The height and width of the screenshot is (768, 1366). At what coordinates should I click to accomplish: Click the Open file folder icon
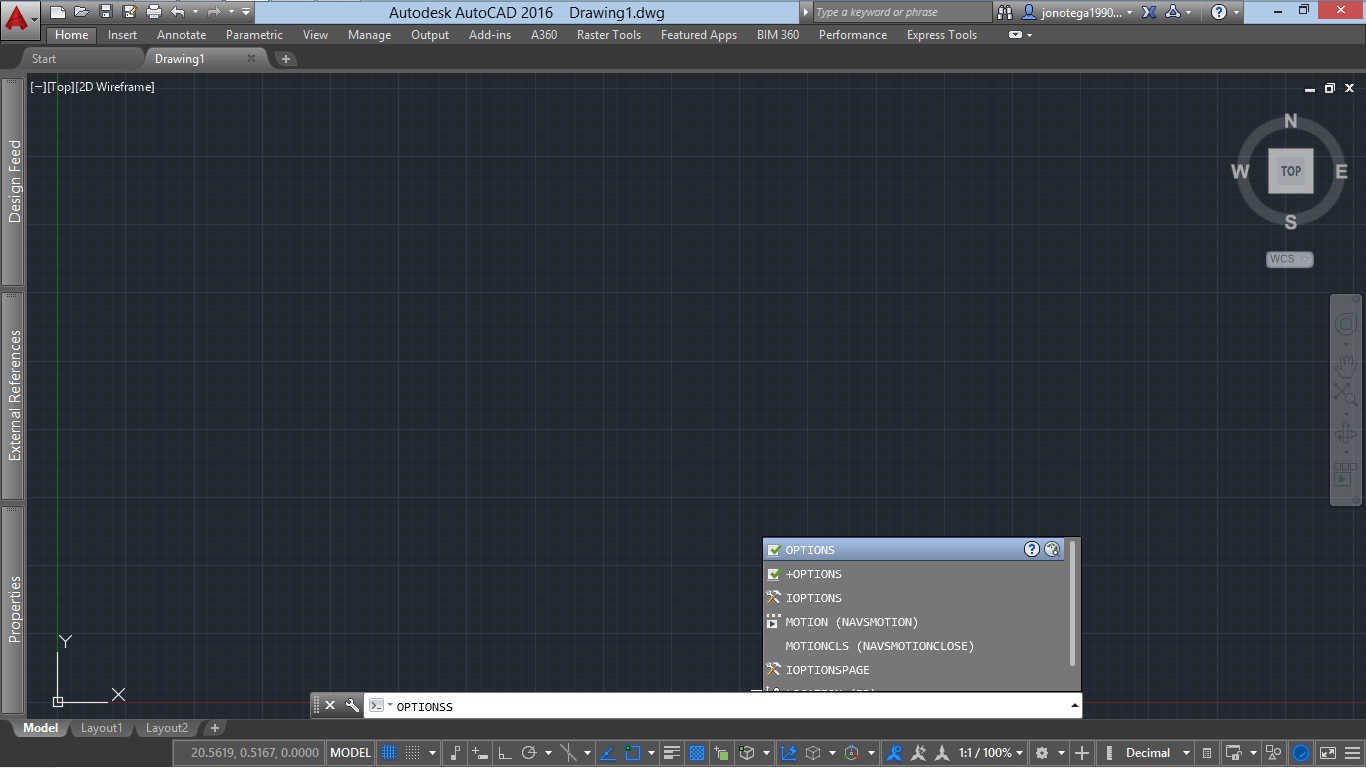tap(82, 12)
